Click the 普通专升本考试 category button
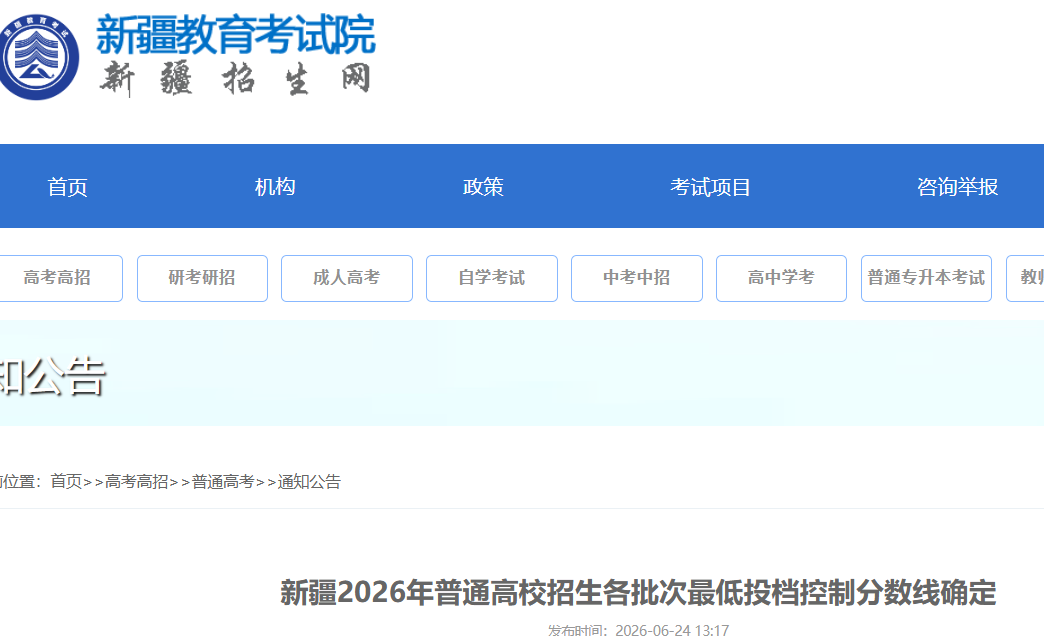 926,278
